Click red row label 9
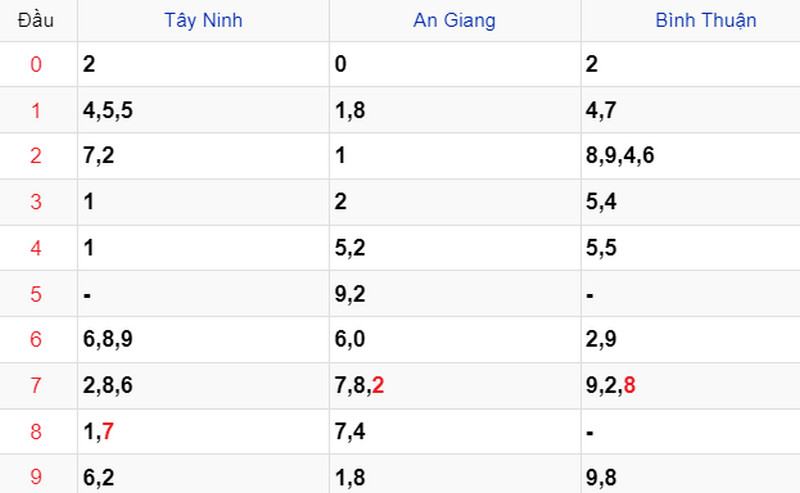This screenshot has height=493, width=800. (37, 477)
